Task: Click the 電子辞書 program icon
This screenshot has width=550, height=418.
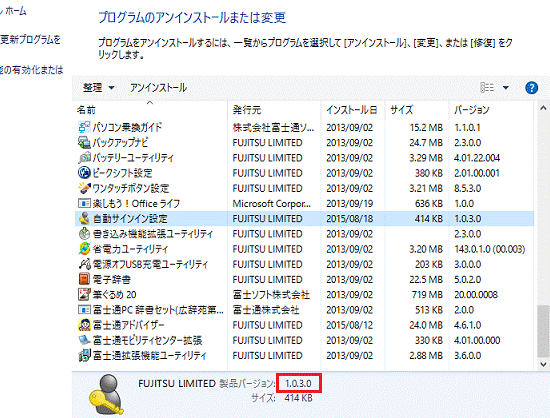Action: point(84,279)
